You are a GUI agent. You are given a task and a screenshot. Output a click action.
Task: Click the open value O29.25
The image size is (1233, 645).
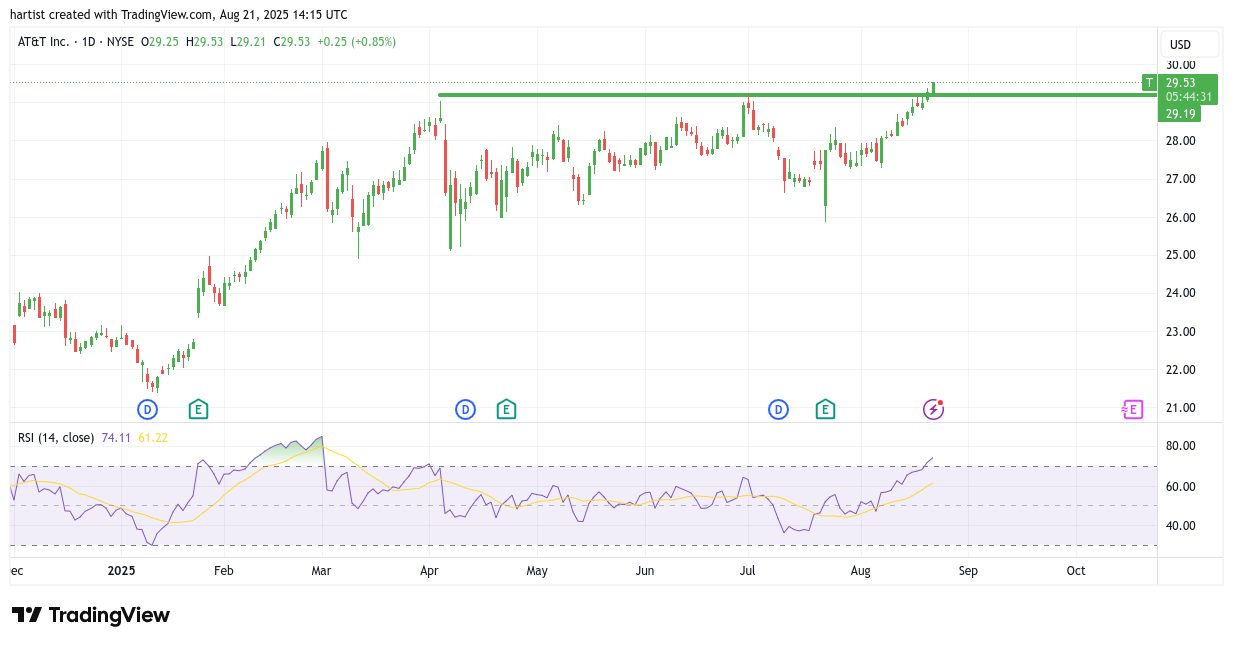[160, 42]
